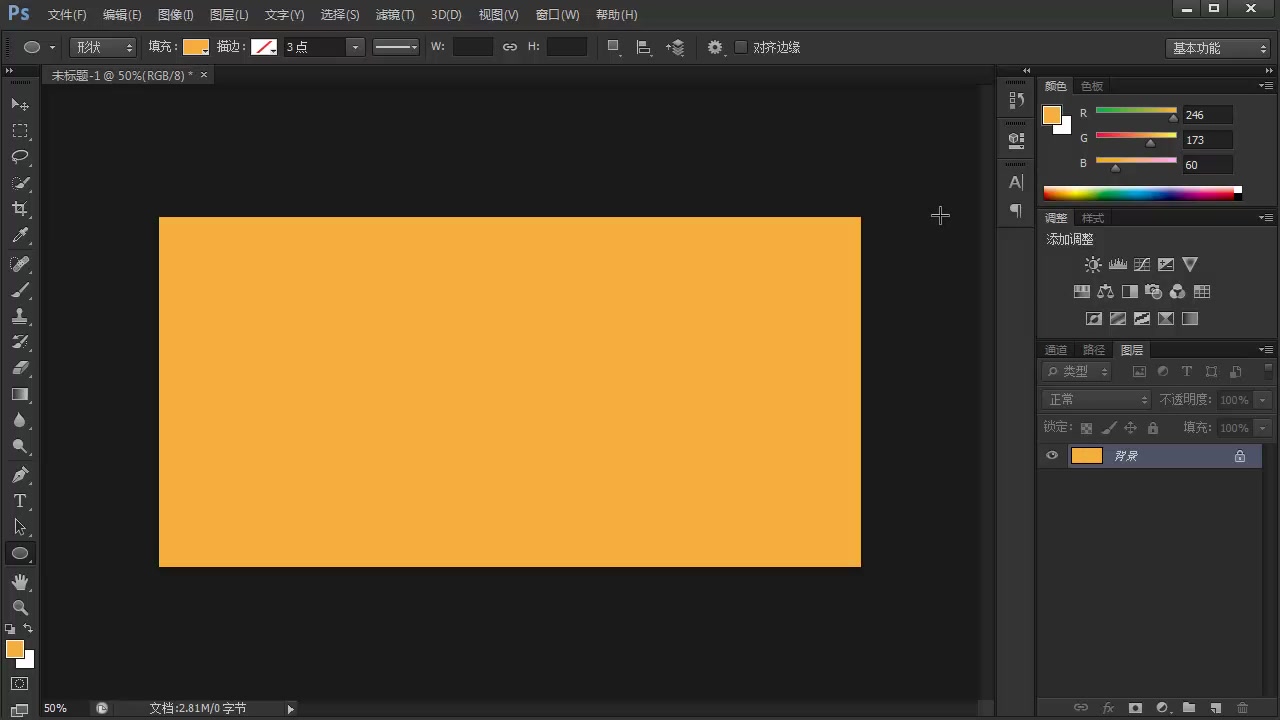The image size is (1280, 720).
Task: Swap foreground and background colors
Action: (x=28, y=629)
